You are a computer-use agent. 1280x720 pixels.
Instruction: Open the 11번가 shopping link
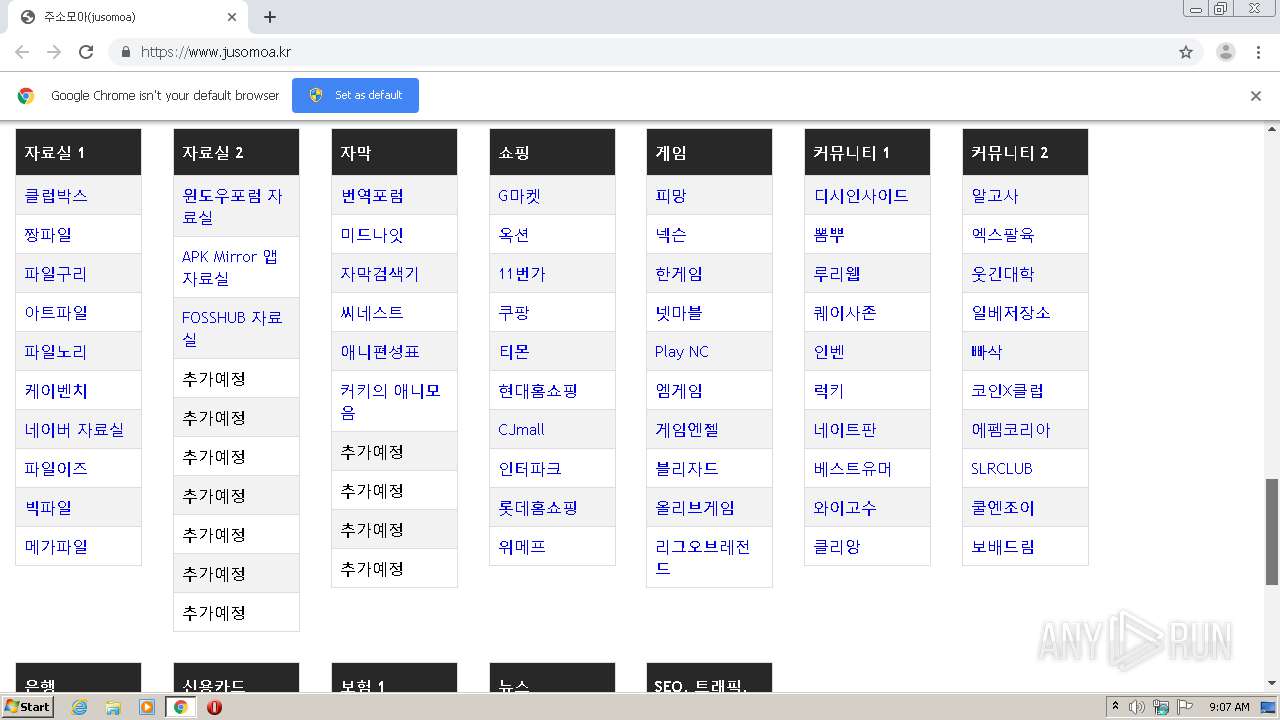(x=522, y=274)
